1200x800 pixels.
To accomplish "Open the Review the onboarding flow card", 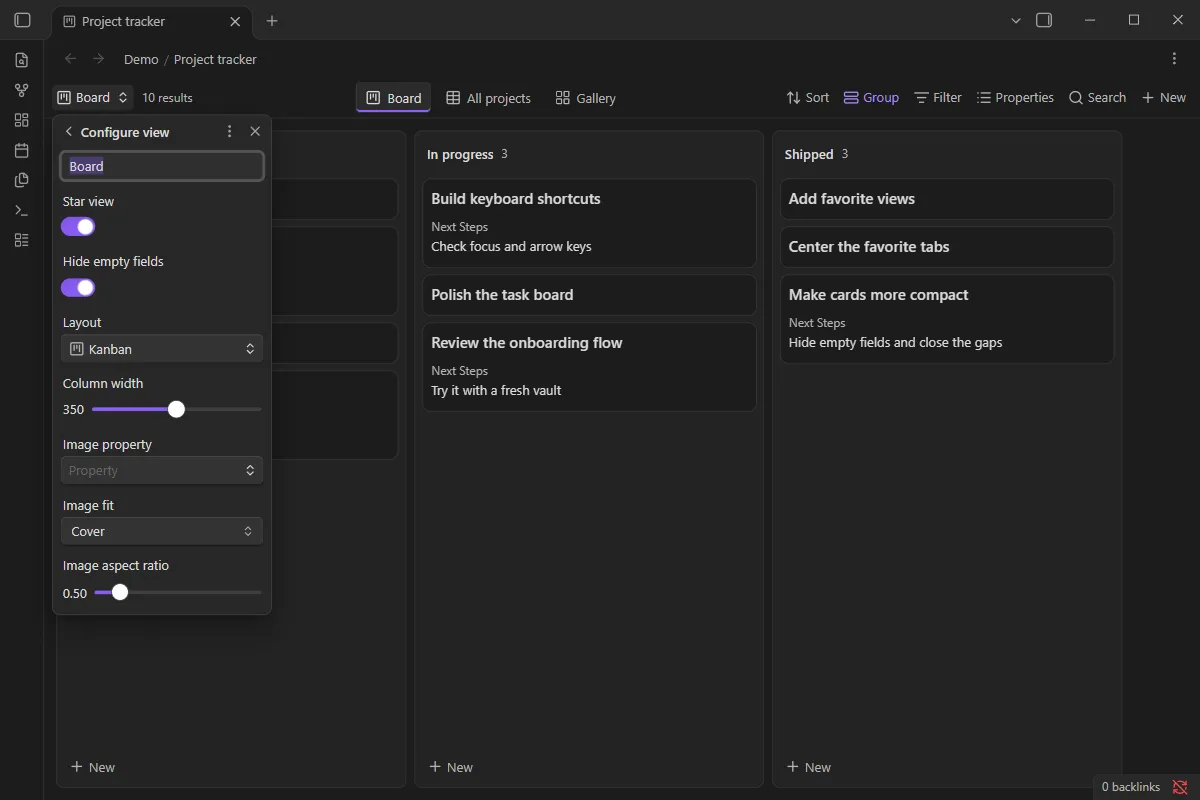I will (x=589, y=366).
